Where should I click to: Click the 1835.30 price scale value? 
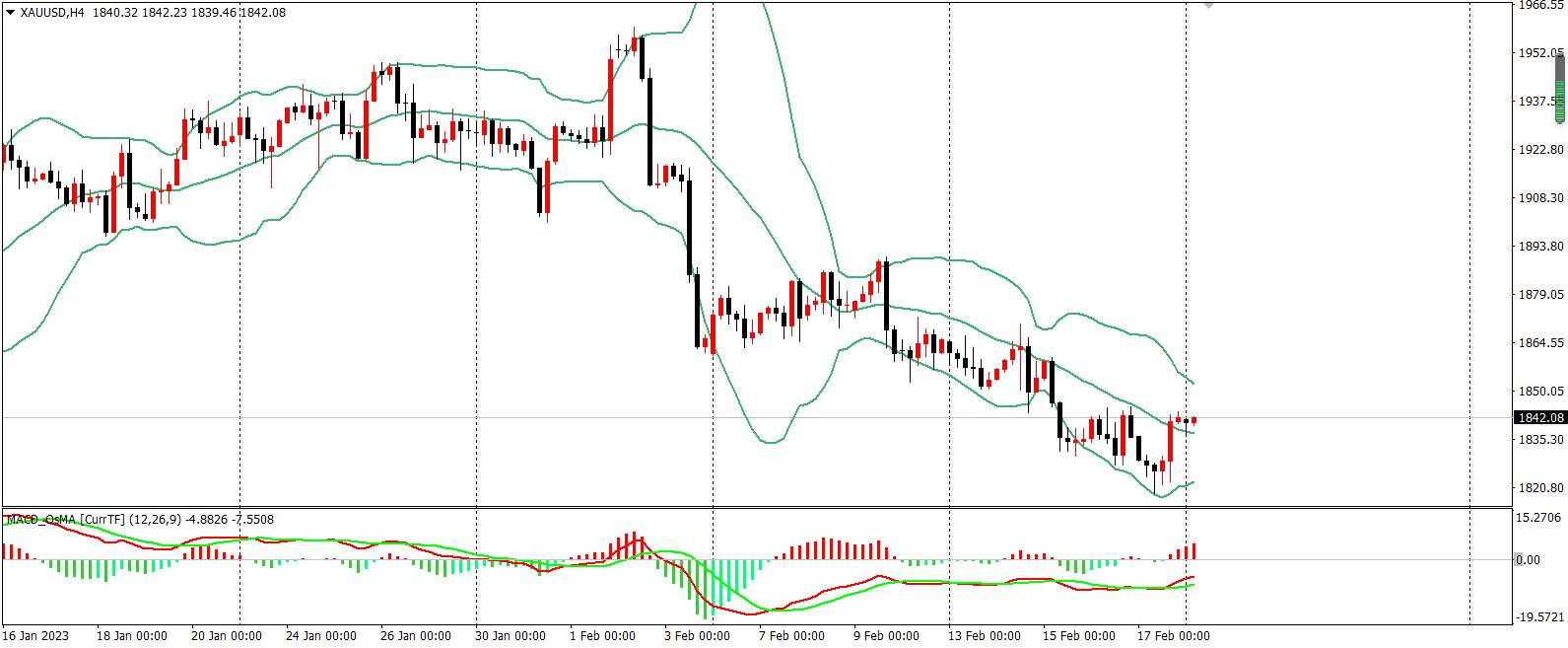click(1542, 440)
